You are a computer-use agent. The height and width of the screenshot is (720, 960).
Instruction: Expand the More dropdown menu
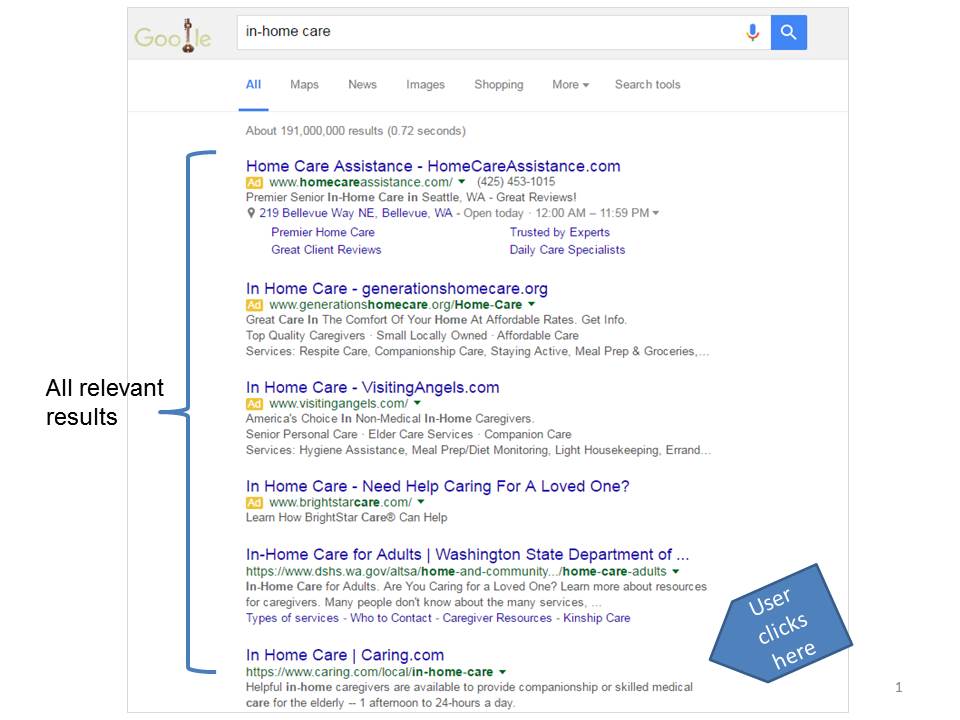coord(571,85)
